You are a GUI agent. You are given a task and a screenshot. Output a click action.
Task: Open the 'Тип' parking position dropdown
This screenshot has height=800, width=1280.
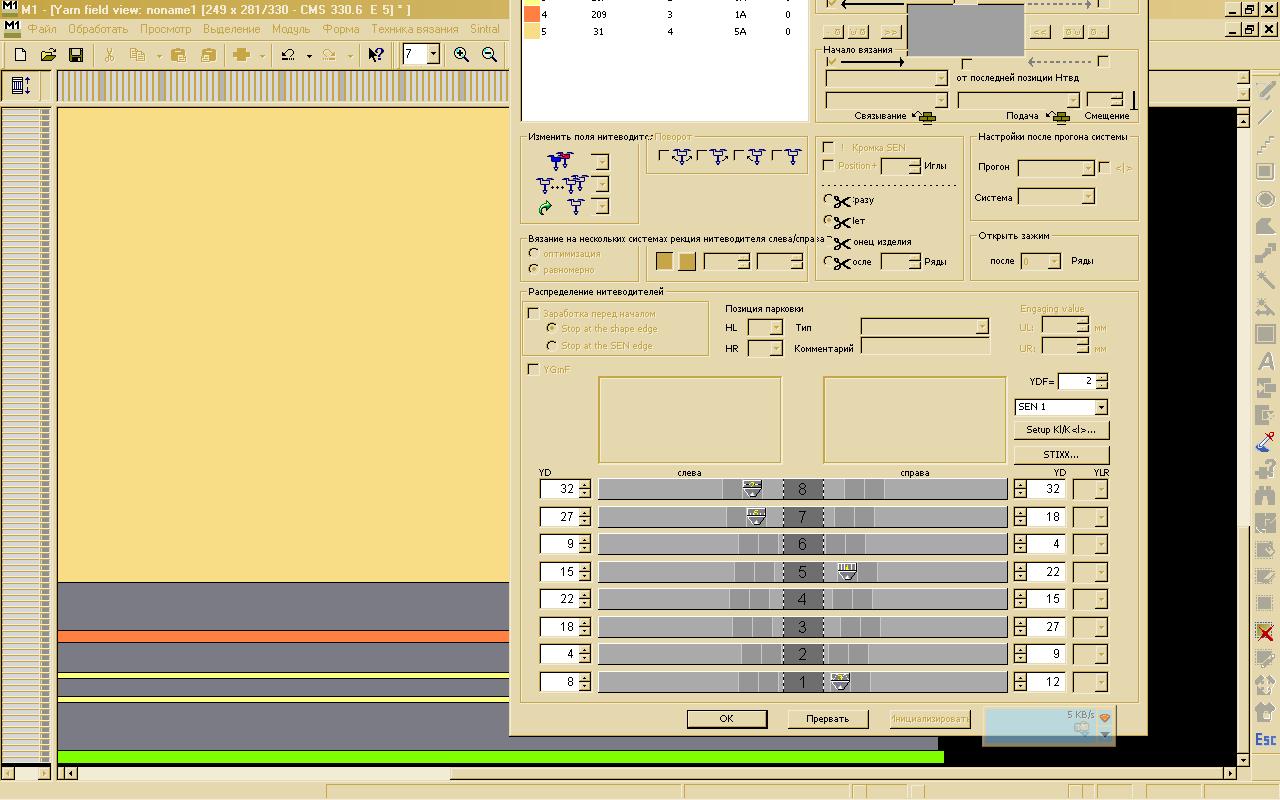pyautogui.click(x=982, y=327)
